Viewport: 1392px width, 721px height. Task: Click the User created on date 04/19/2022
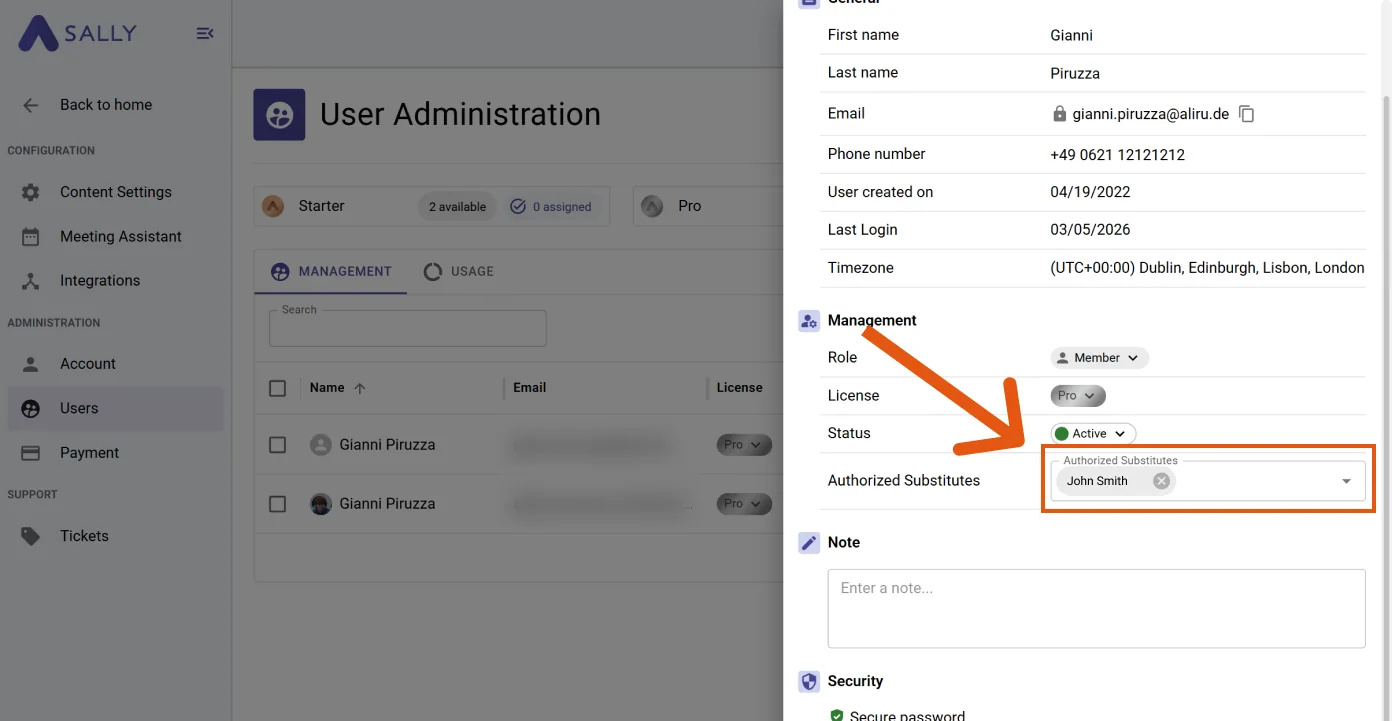click(1090, 192)
